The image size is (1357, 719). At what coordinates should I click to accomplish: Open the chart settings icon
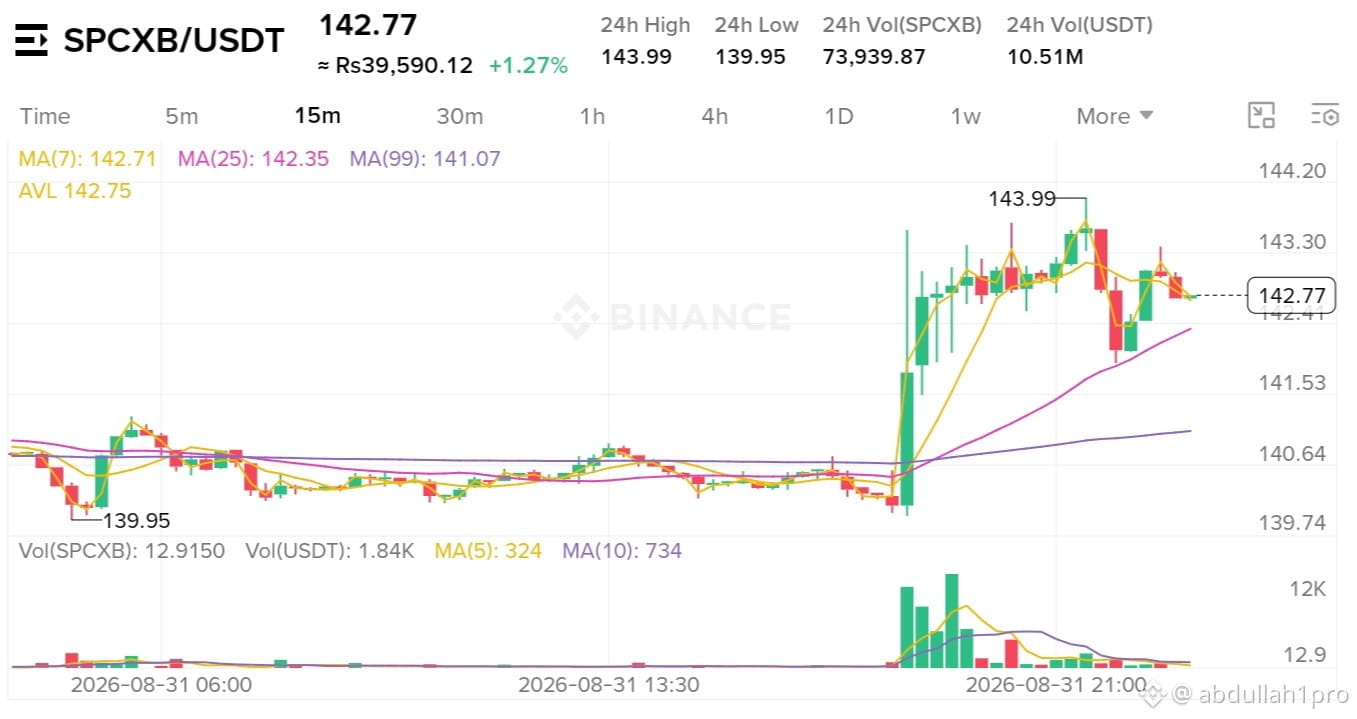pyautogui.click(x=1325, y=116)
